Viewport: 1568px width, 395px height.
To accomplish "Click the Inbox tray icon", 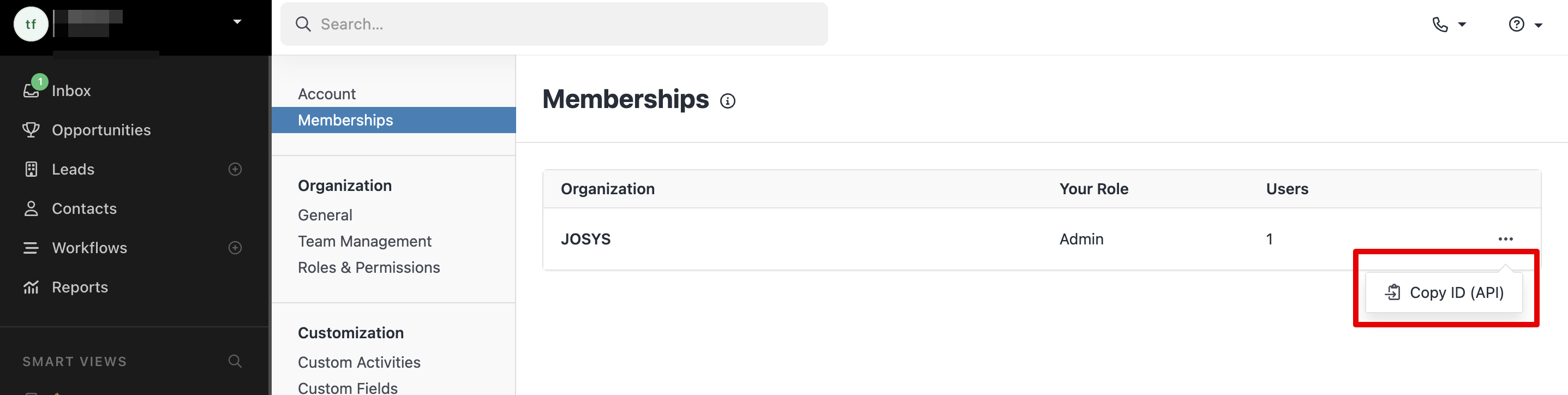I will click(x=31, y=91).
